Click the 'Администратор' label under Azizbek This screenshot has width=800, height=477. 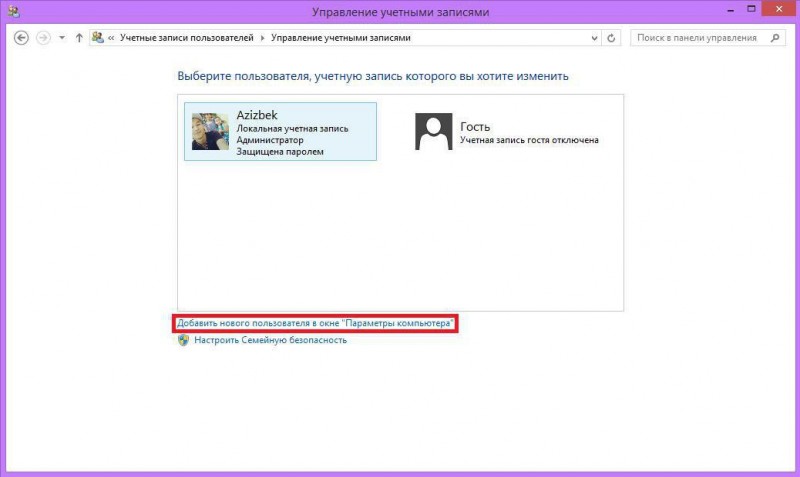270,140
